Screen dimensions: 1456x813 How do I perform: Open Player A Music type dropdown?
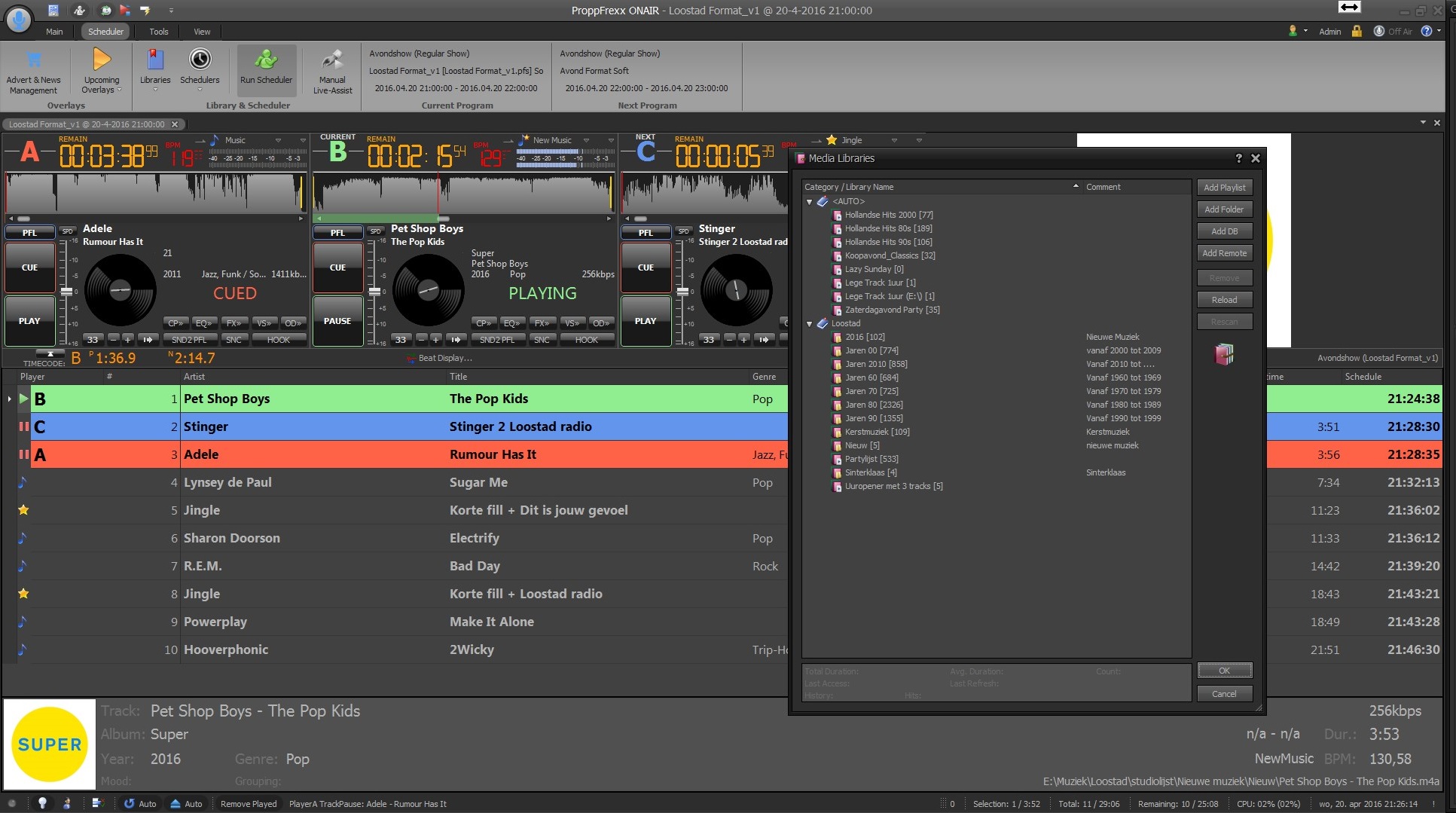pos(278,140)
